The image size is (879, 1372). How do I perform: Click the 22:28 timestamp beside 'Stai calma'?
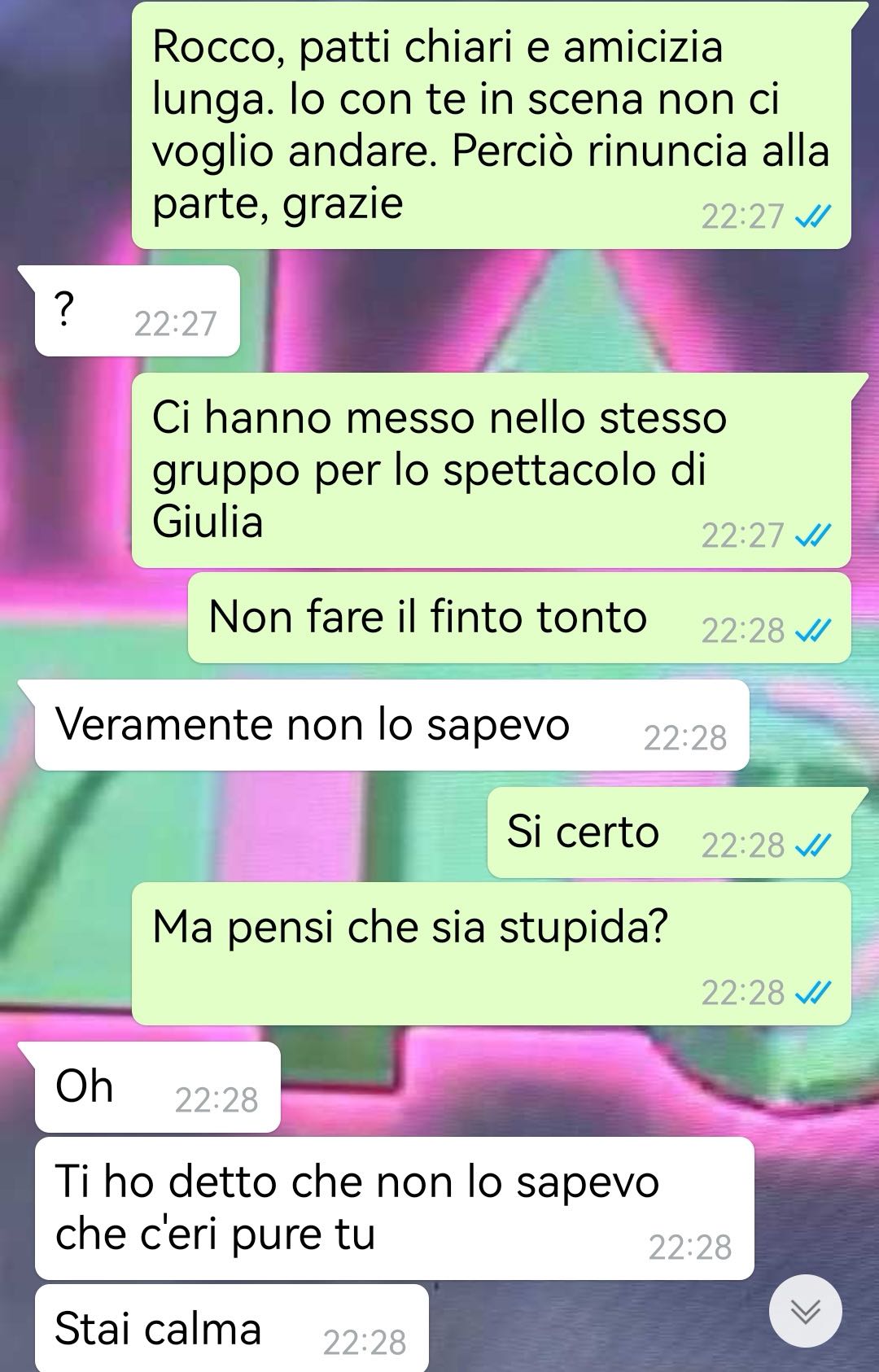pos(365,1343)
